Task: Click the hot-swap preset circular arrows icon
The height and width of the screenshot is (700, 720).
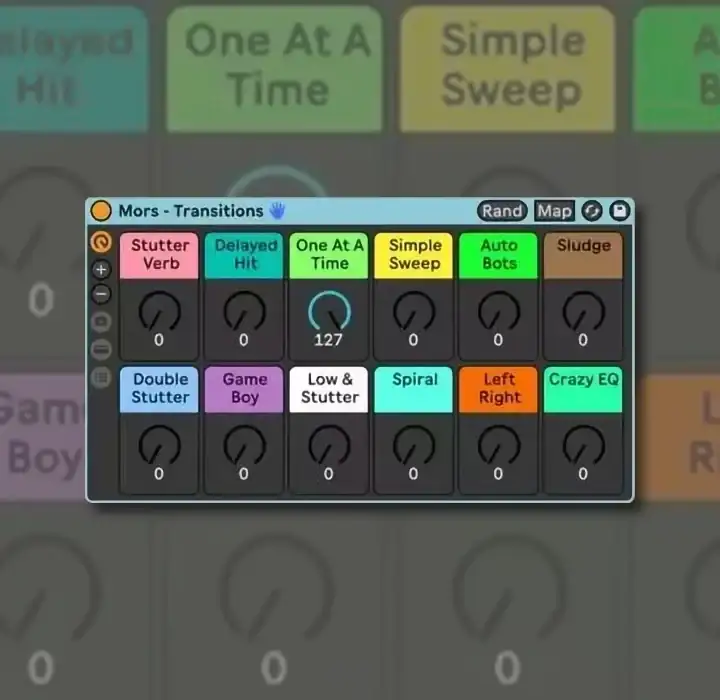Action: pos(592,211)
